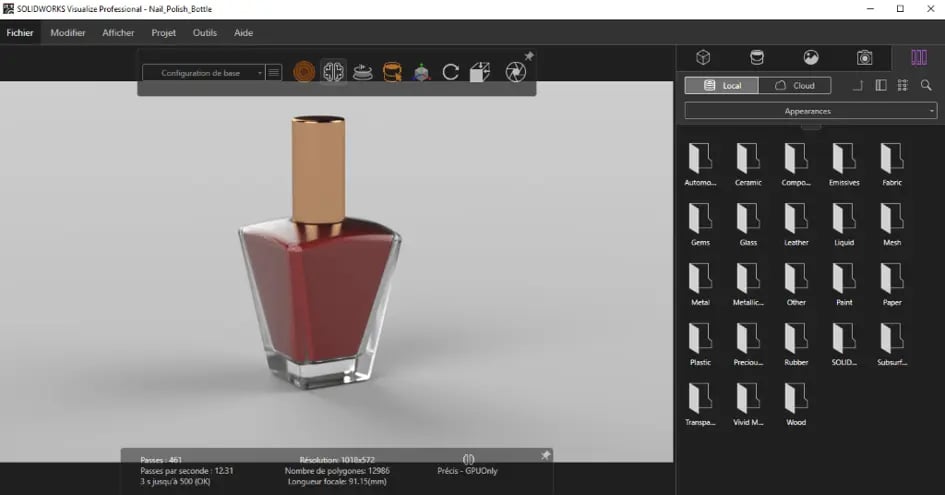945x495 pixels.
Task: Toggle the pin on the statistics bar
Action: 545,455
